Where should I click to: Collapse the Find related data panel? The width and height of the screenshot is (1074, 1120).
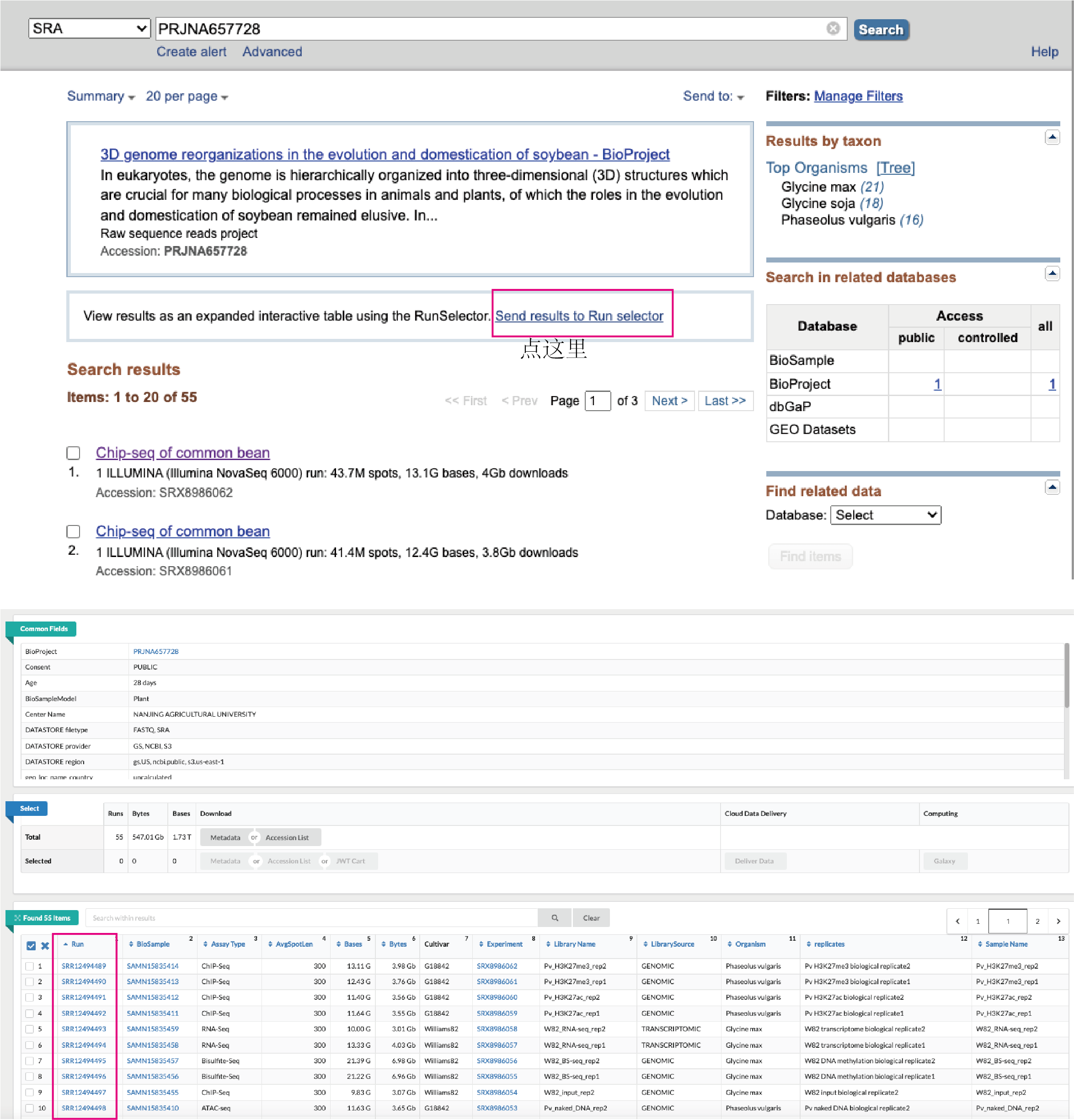1053,488
